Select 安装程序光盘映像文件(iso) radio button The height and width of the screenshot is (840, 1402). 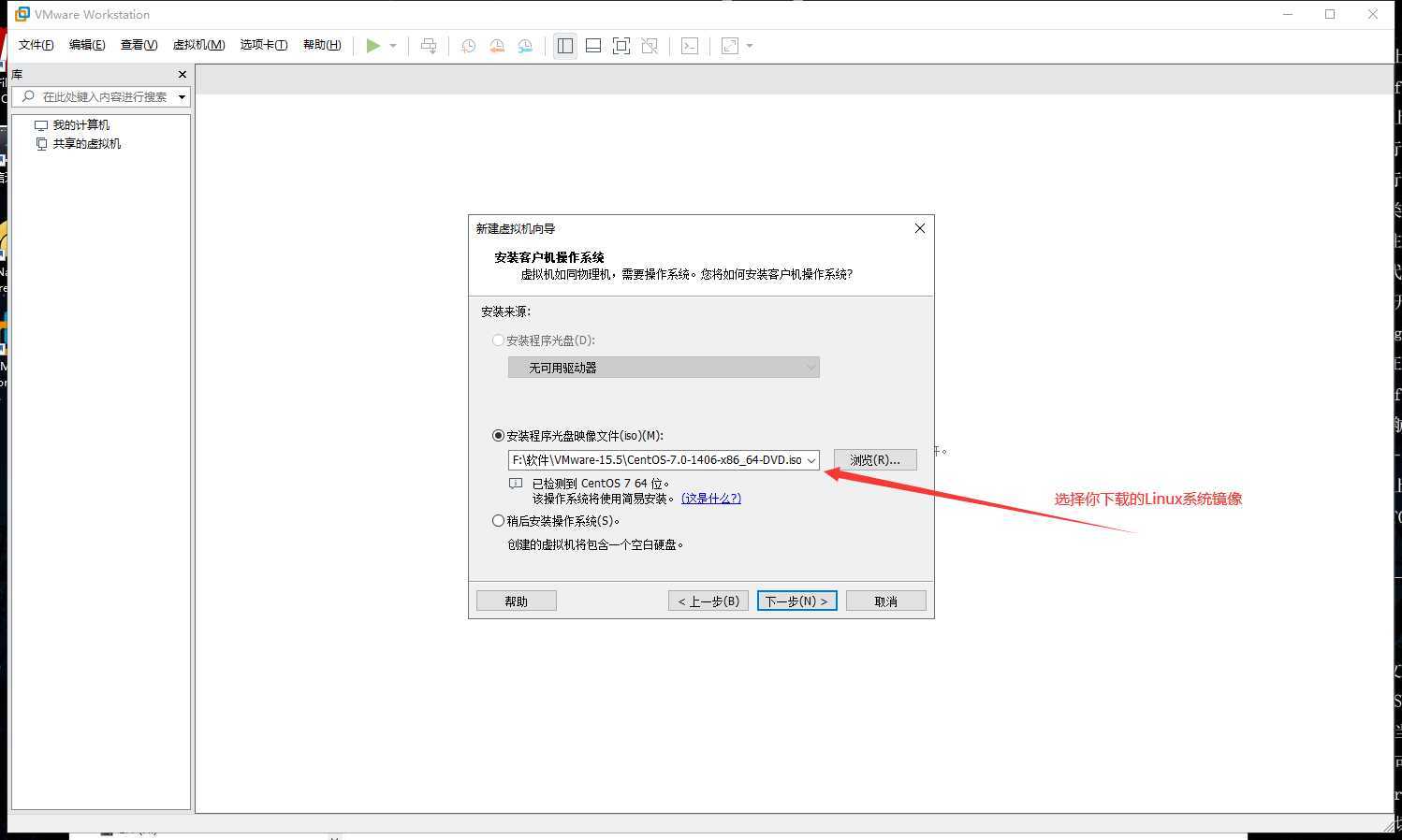[499, 436]
